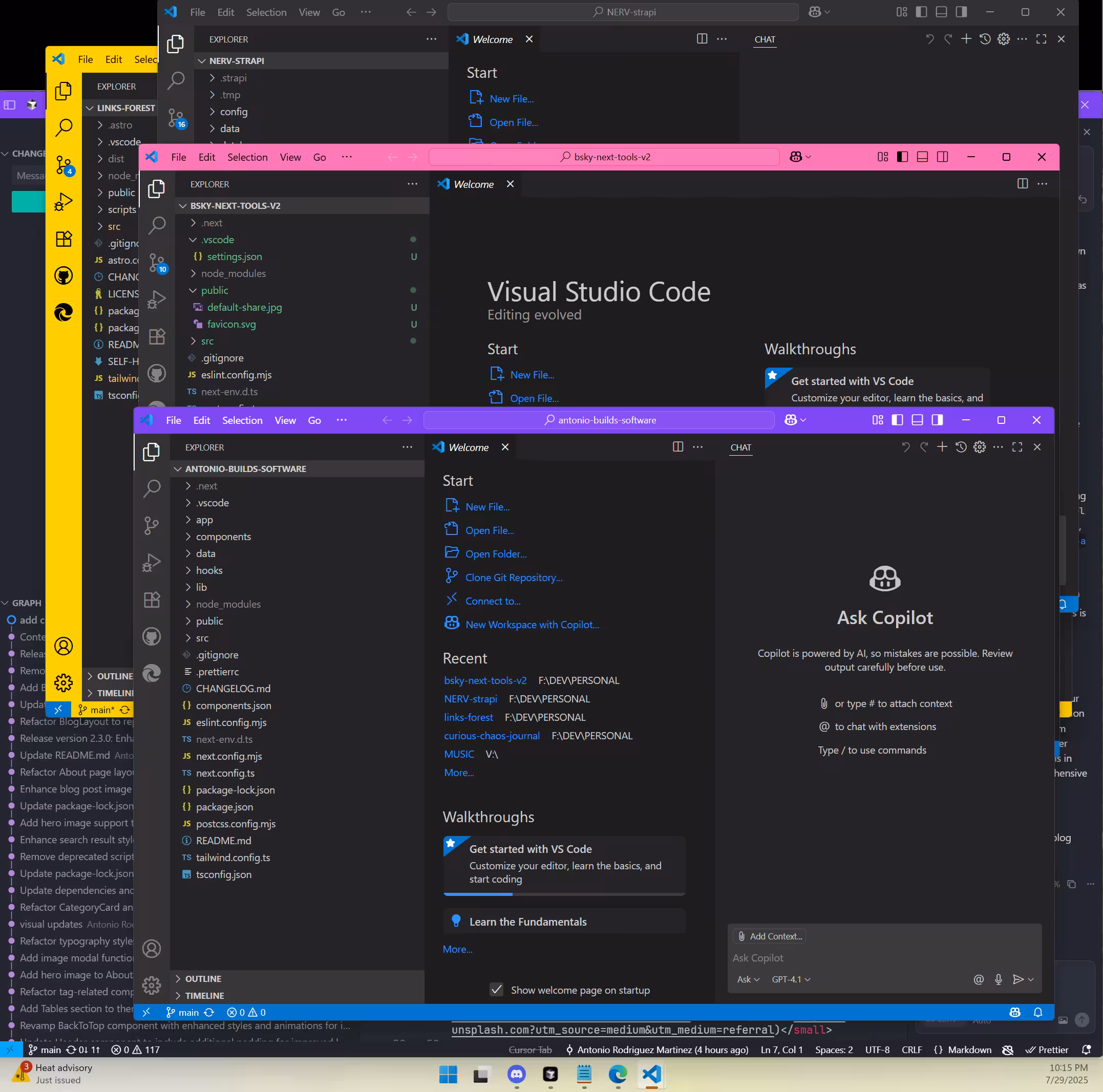Toggle Panel in bsky-next-tools-v2 title bar
Screen dimensions: 1103x1092
(923, 157)
